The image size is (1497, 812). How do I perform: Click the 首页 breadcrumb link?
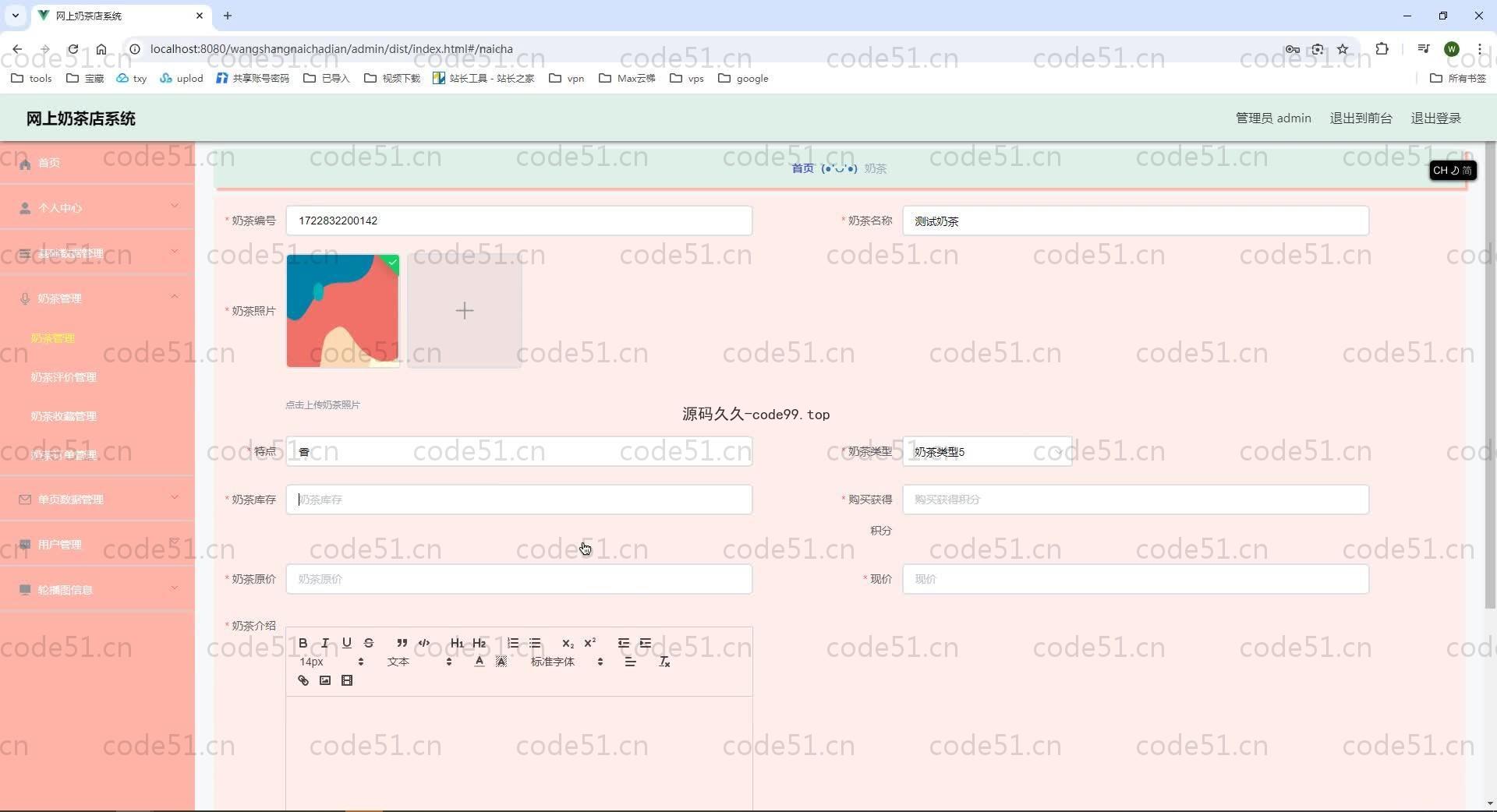tap(802, 168)
